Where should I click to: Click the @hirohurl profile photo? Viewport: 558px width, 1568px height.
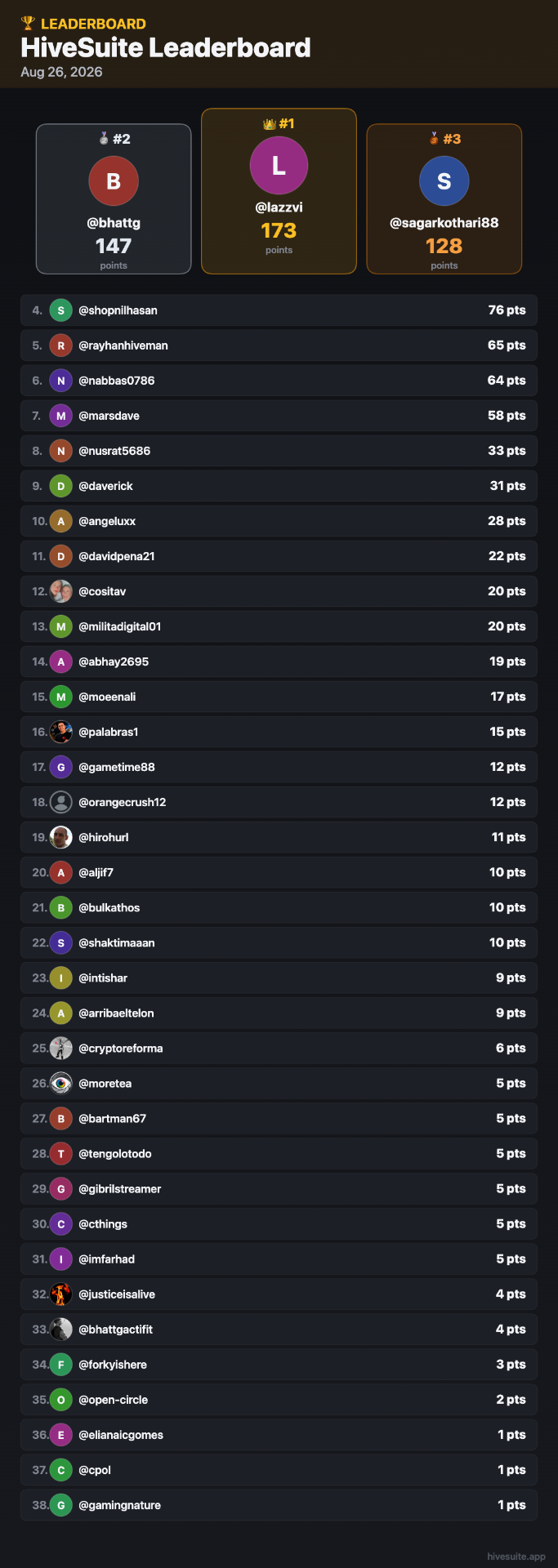click(60, 837)
